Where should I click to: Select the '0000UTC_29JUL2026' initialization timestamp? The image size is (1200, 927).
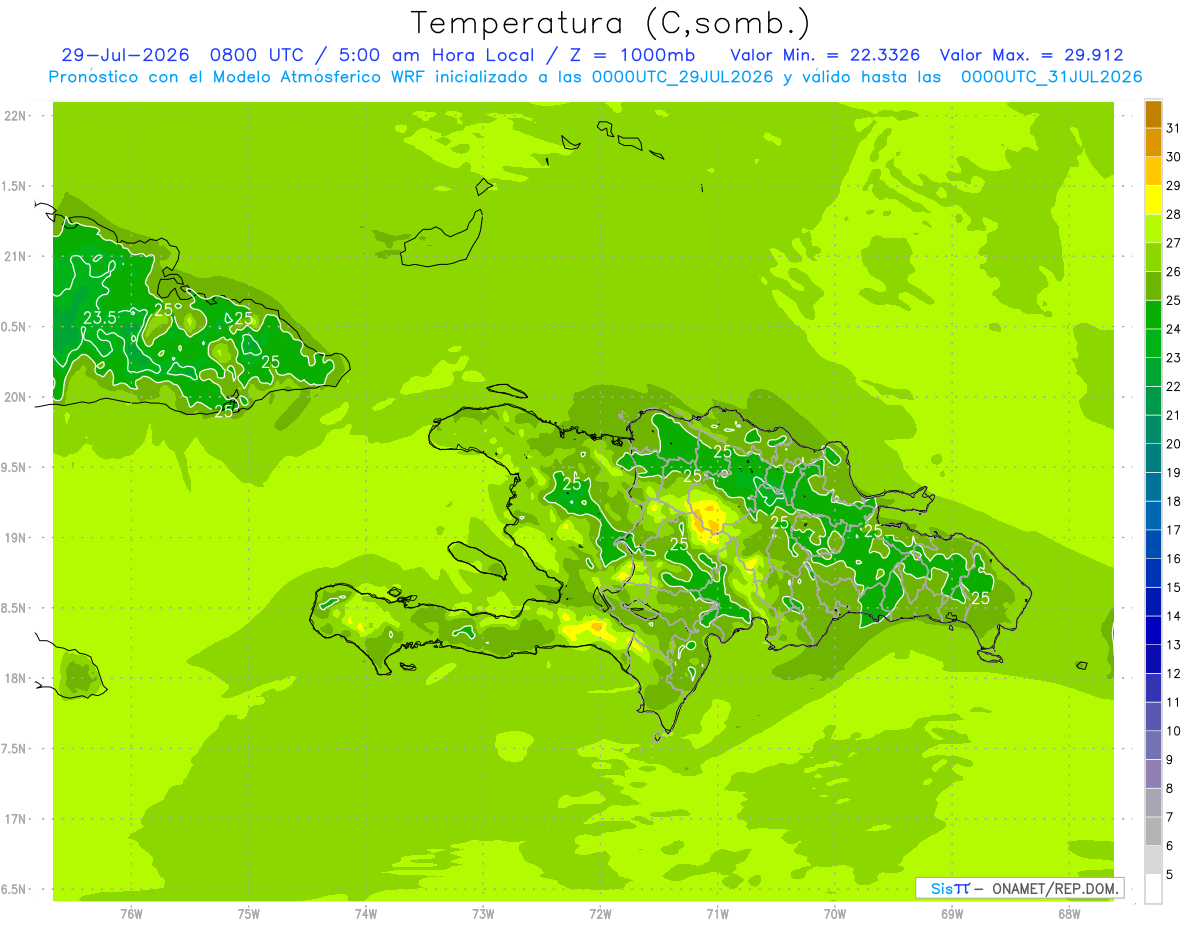[x=682, y=77]
